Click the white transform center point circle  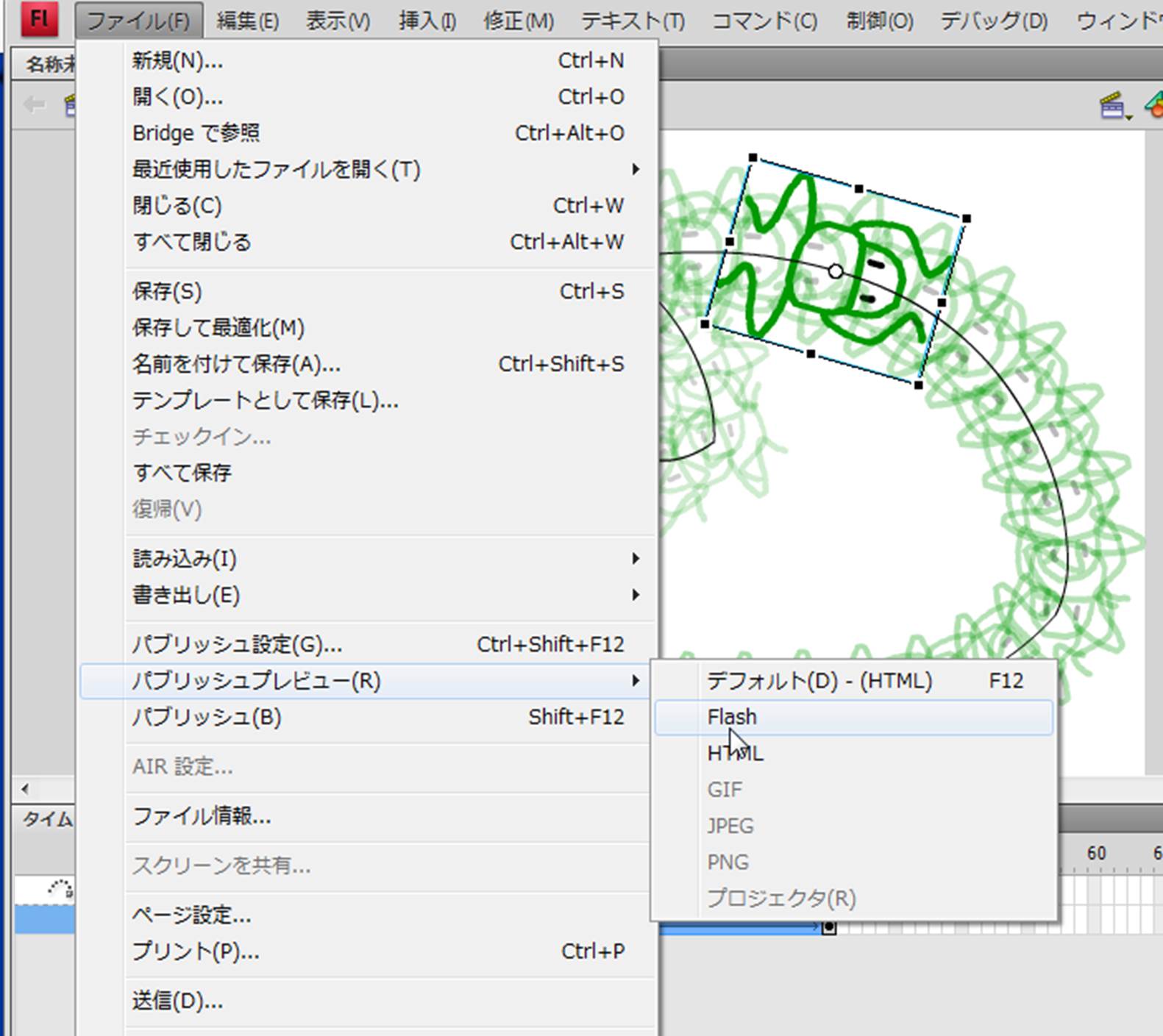tap(835, 271)
